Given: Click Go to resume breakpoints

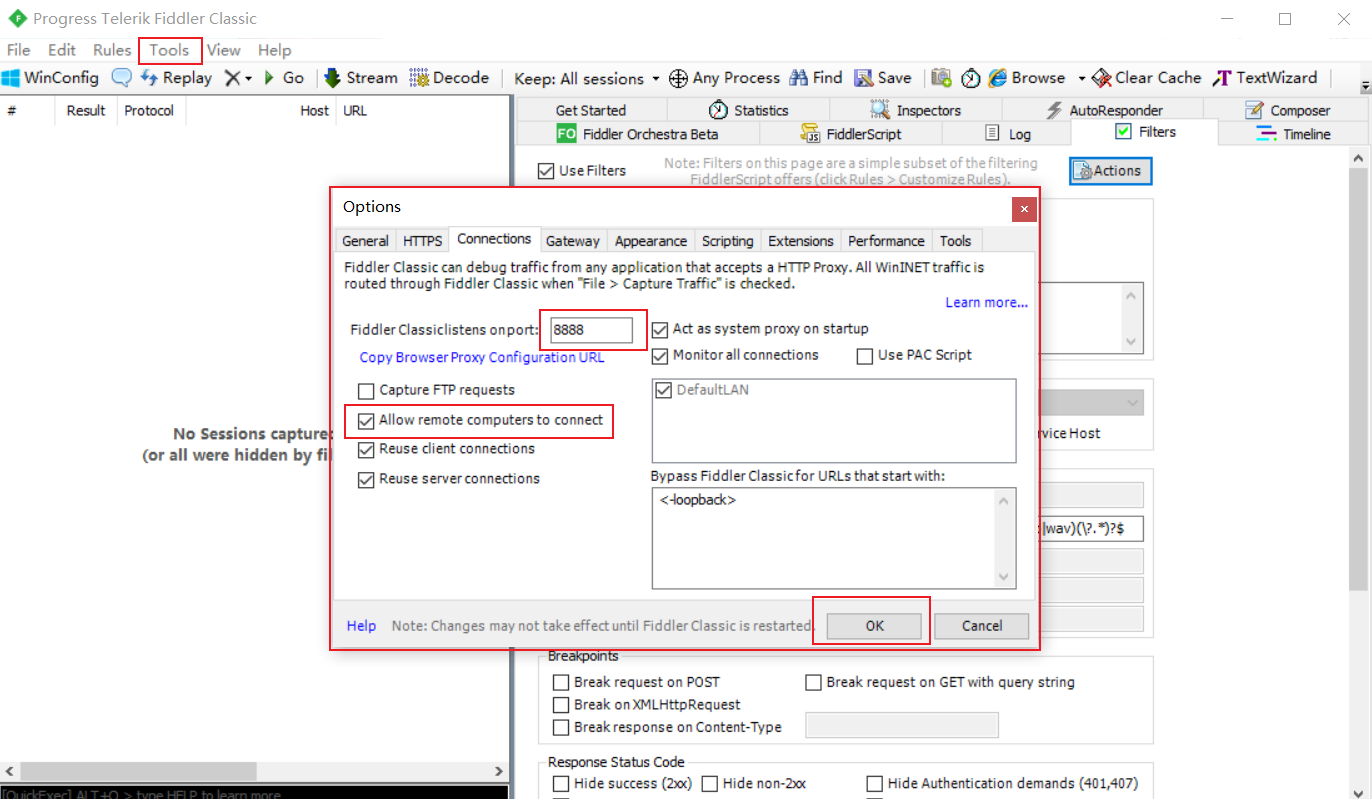Looking at the screenshot, I should tap(283, 78).
